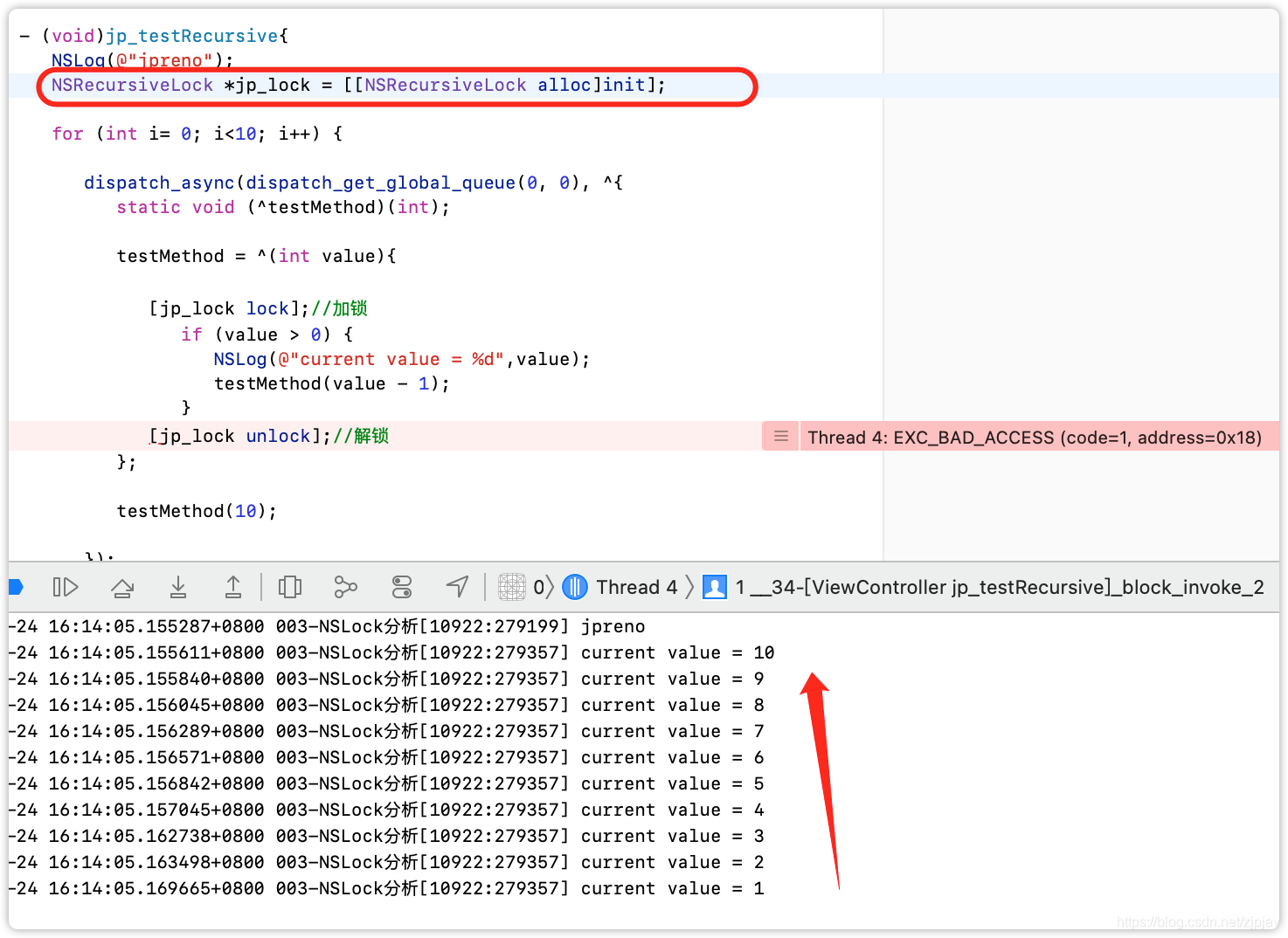
Task: Click console line 'current value = 7'
Action: 386,731
